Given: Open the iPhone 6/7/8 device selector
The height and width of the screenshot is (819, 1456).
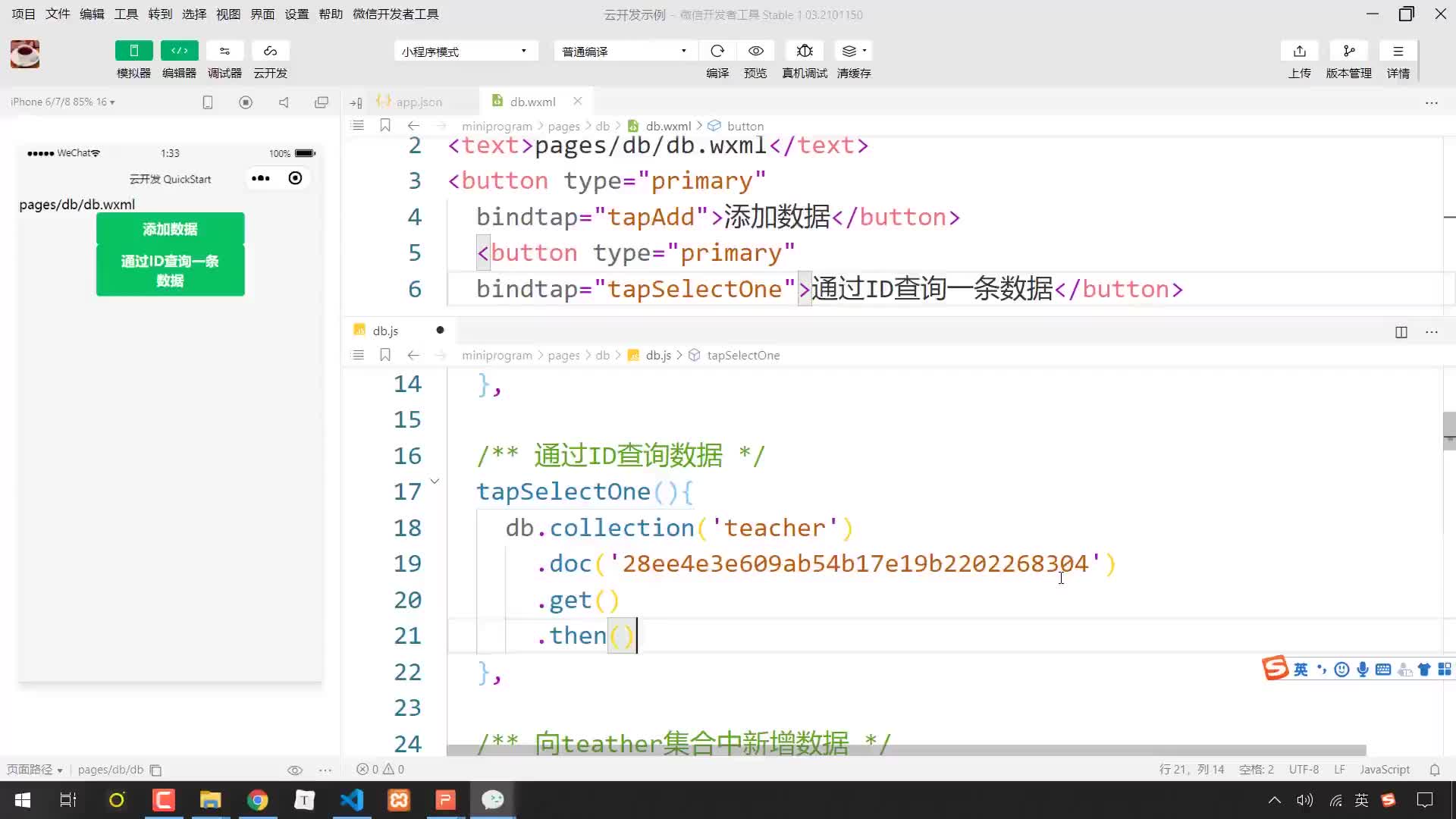Looking at the screenshot, I should [63, 102].
